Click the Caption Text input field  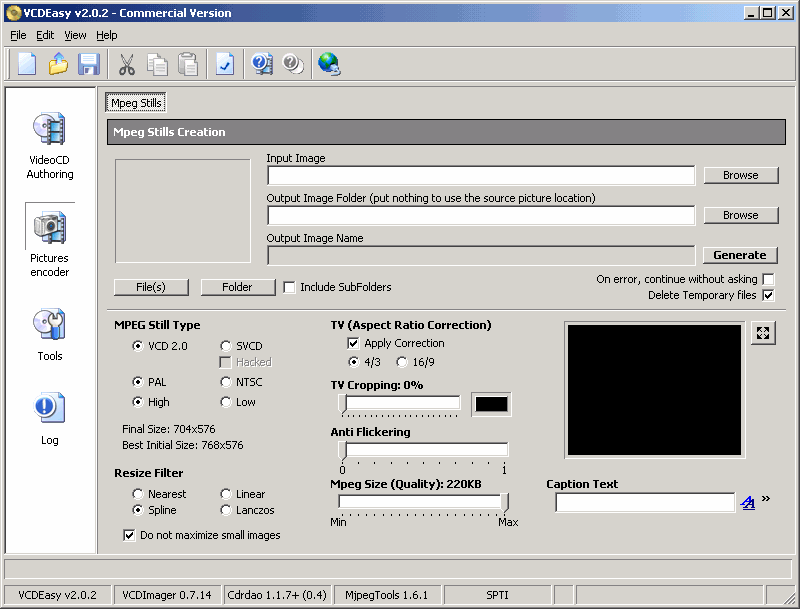tap(645, 503)
